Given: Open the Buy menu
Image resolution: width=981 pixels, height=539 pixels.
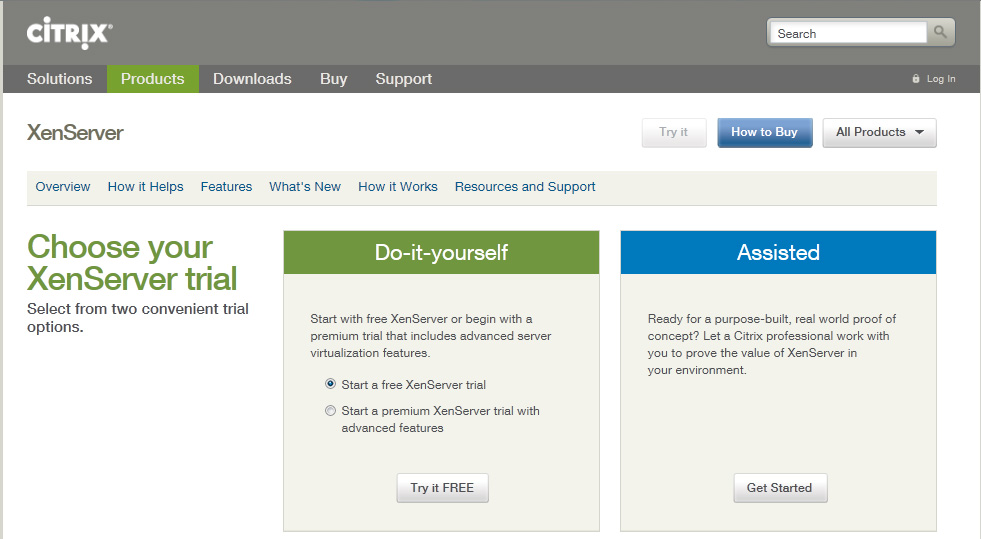Looking at the screenshot, I should pos(333,79).
